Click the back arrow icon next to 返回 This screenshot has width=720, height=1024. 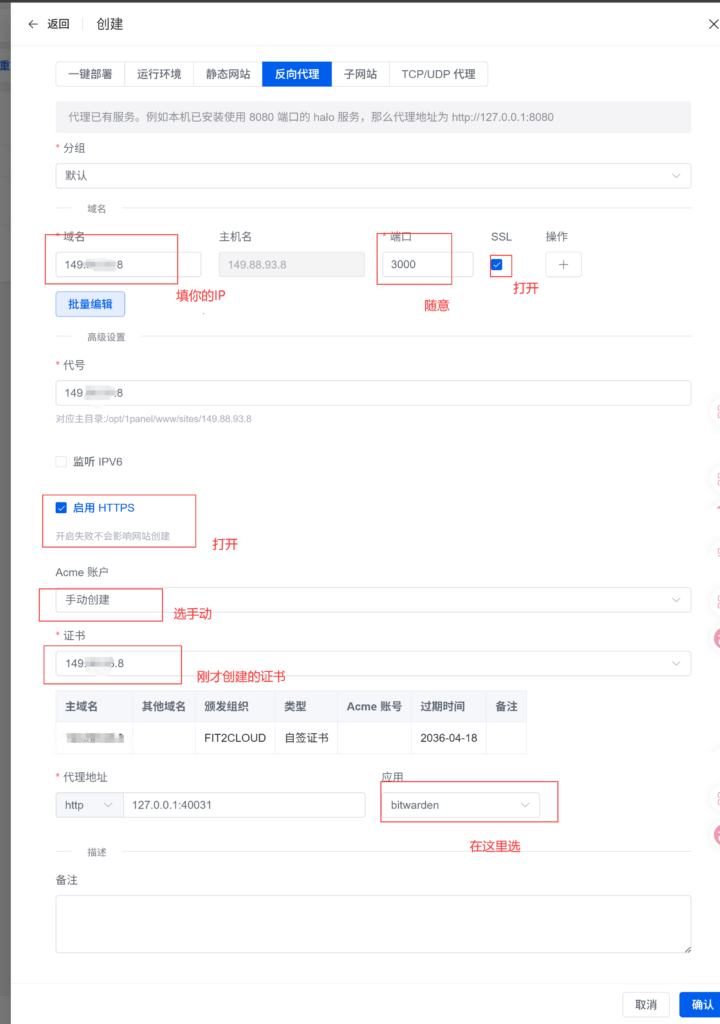[x=33, y=24]
